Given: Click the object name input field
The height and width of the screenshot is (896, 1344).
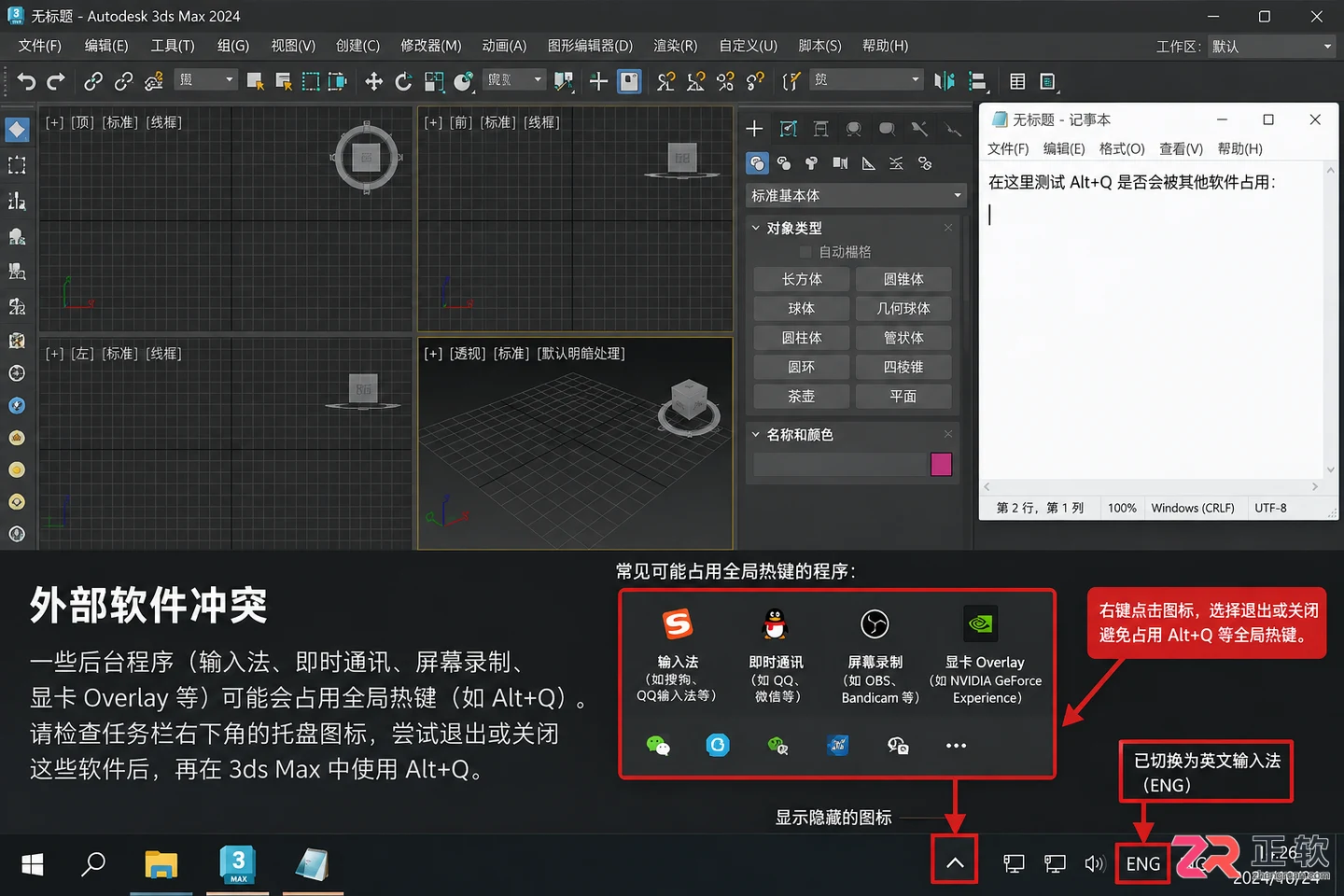Looking at the screenshot, I should click(x=839, y=465).
